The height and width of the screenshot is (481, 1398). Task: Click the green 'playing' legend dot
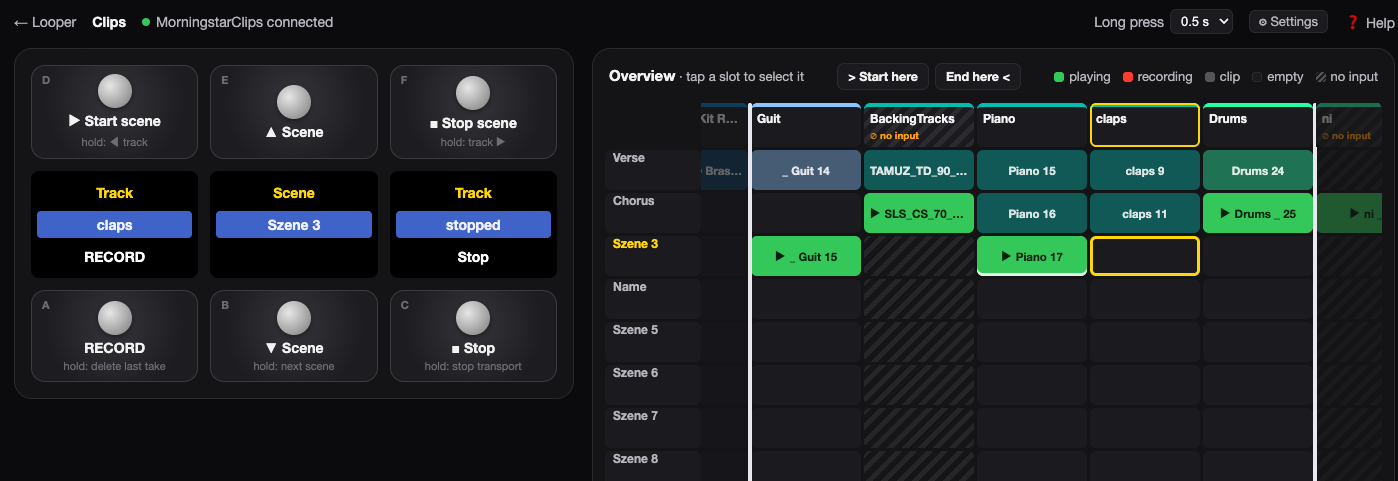point(1059,77)
